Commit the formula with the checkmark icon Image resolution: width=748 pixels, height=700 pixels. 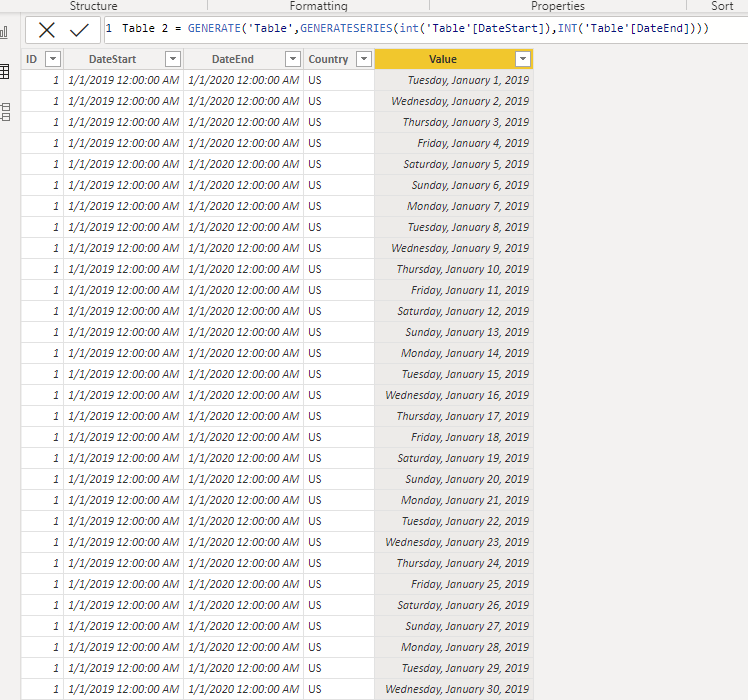(x=79, y=30)
